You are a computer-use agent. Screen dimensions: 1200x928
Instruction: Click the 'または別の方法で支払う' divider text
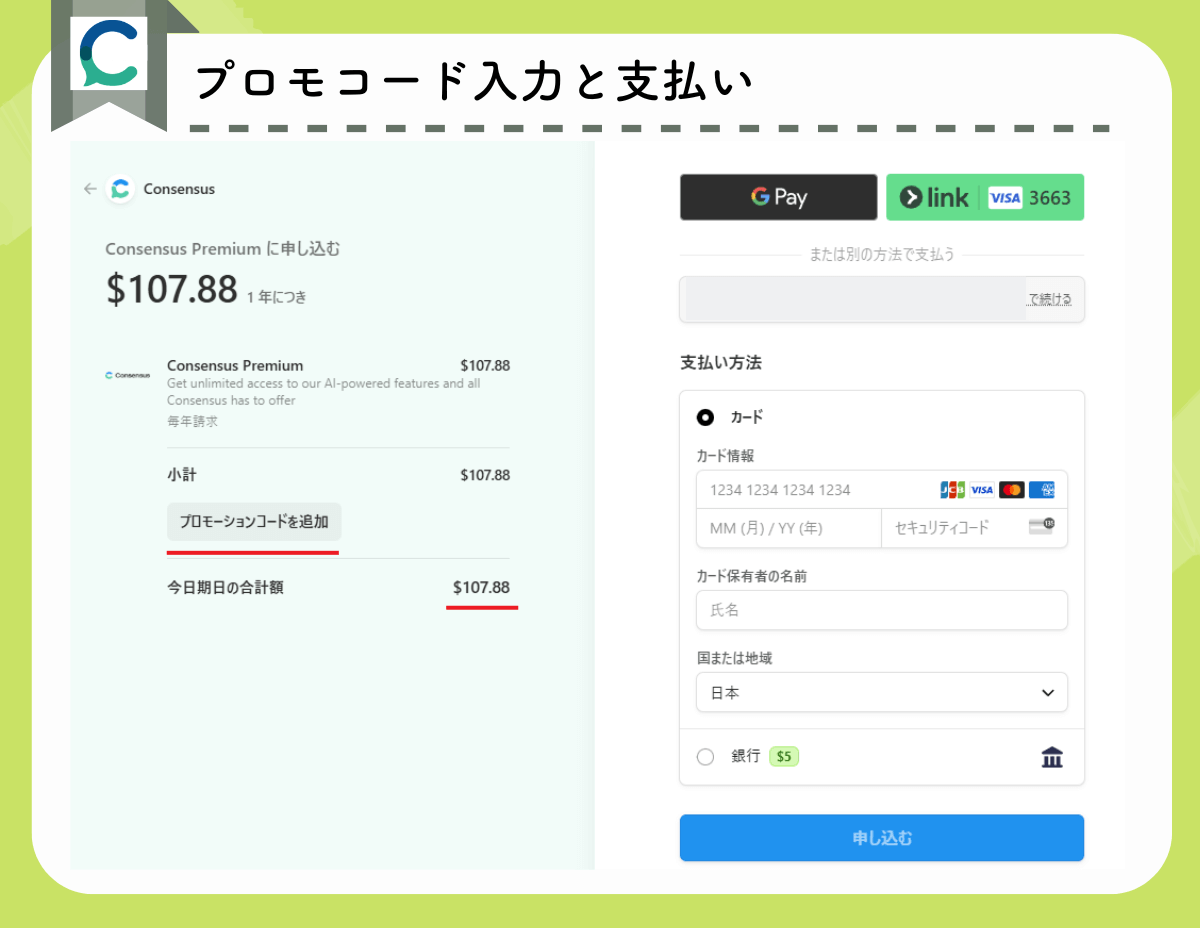(882, 255)
